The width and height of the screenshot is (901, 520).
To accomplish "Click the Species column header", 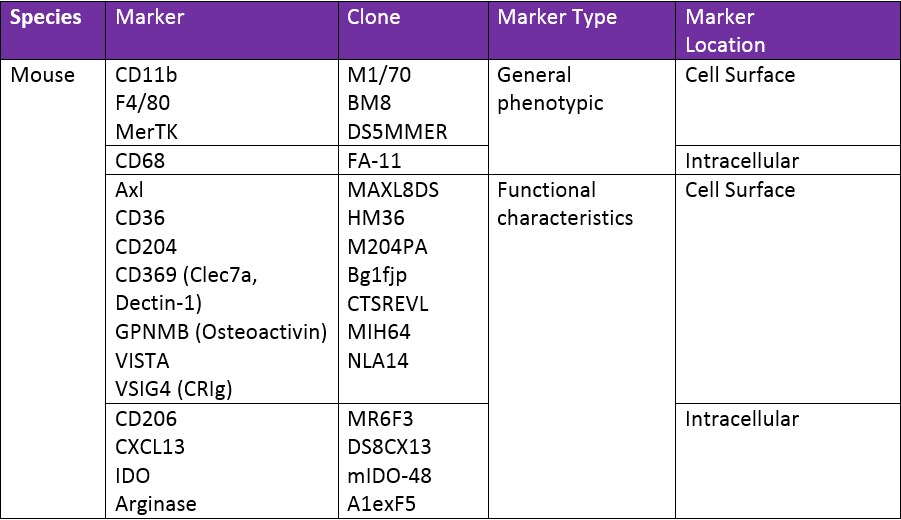I will click(48, 17).
